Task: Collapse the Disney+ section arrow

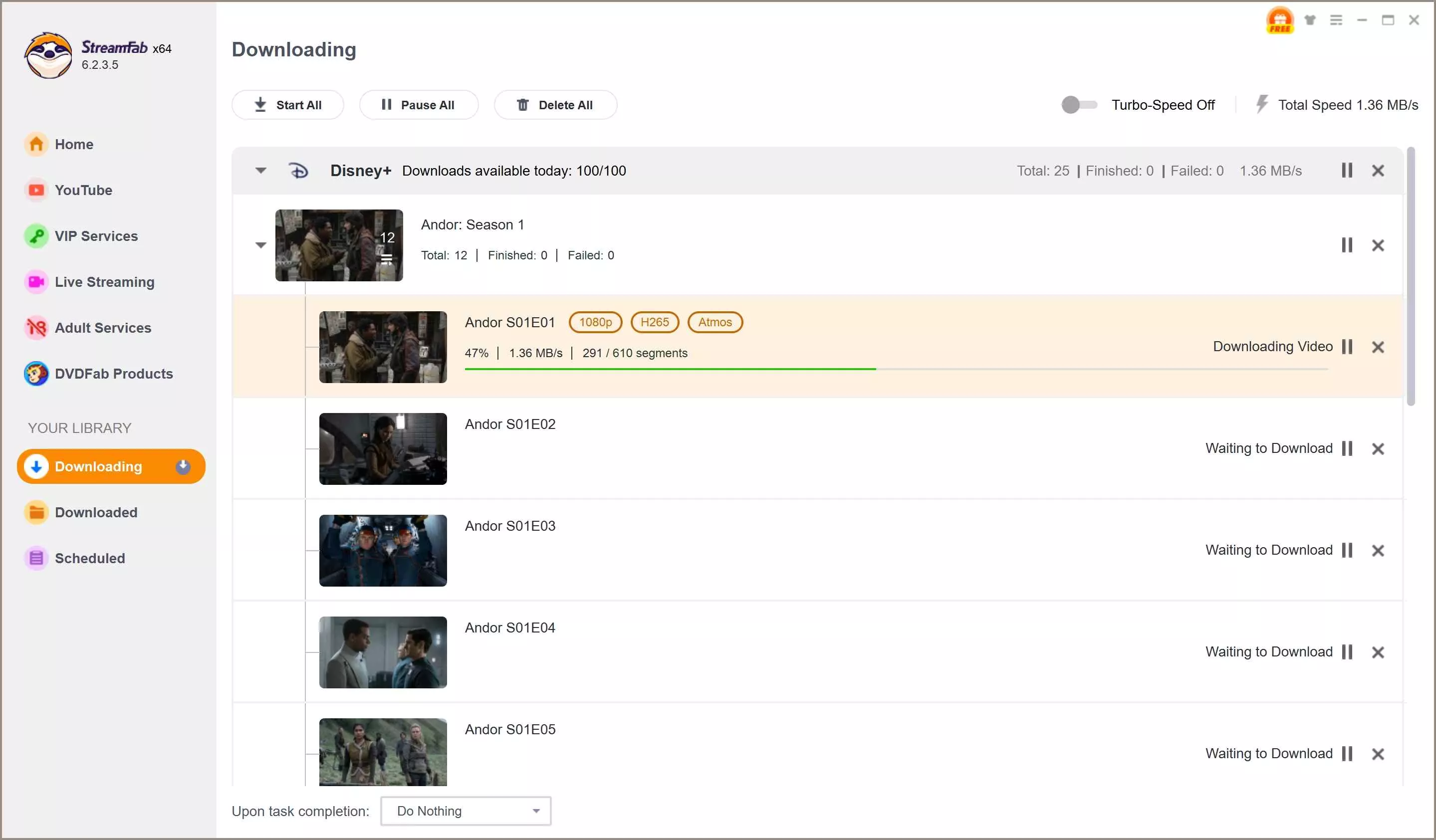Action: point(260,170)
